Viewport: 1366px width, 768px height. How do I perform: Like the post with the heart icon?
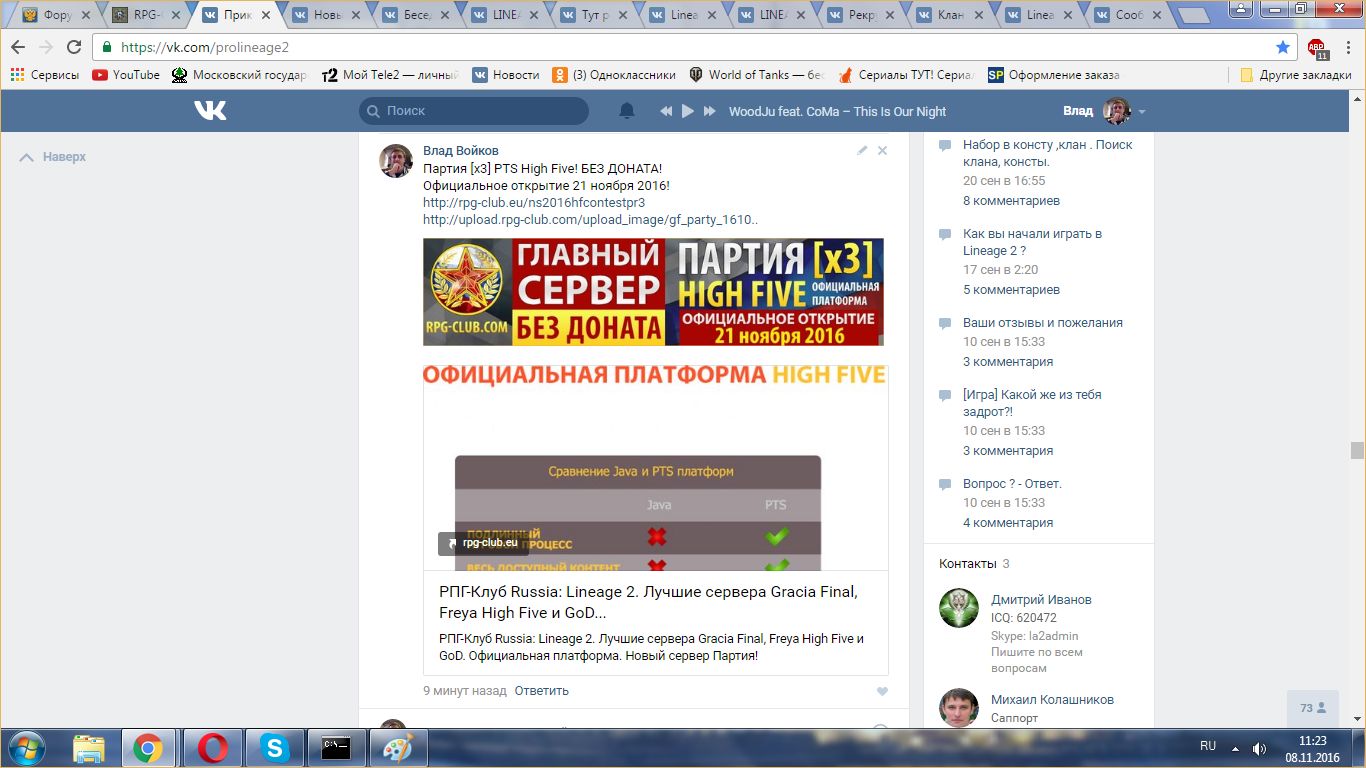[882, 691]
